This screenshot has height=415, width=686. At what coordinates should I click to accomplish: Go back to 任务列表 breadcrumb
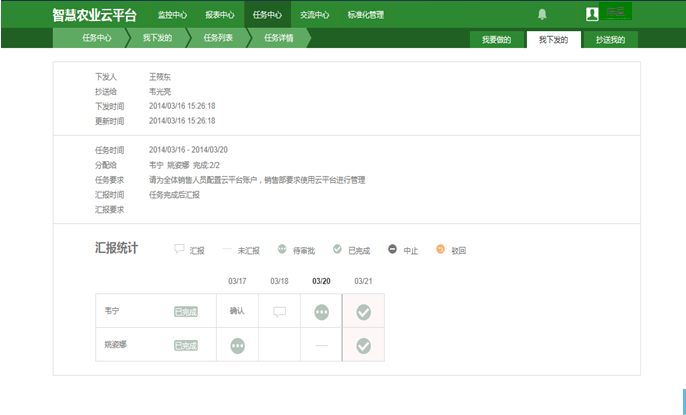click(x=218, y=38)
